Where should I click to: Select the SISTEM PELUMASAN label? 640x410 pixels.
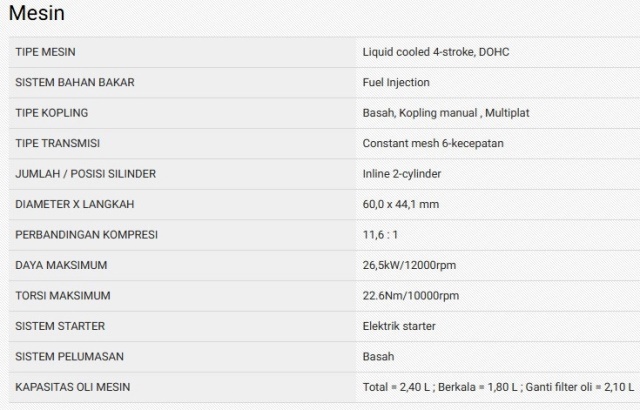(69, 357)
